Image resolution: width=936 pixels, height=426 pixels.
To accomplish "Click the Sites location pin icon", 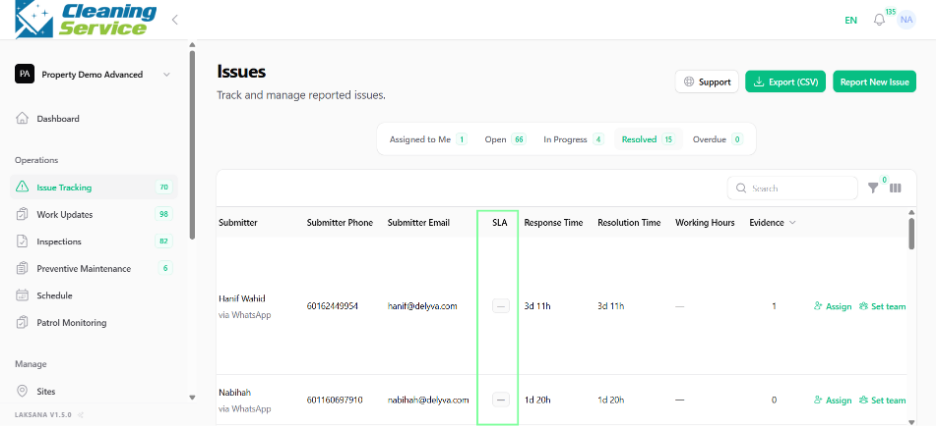I will (x=22, y=391).
